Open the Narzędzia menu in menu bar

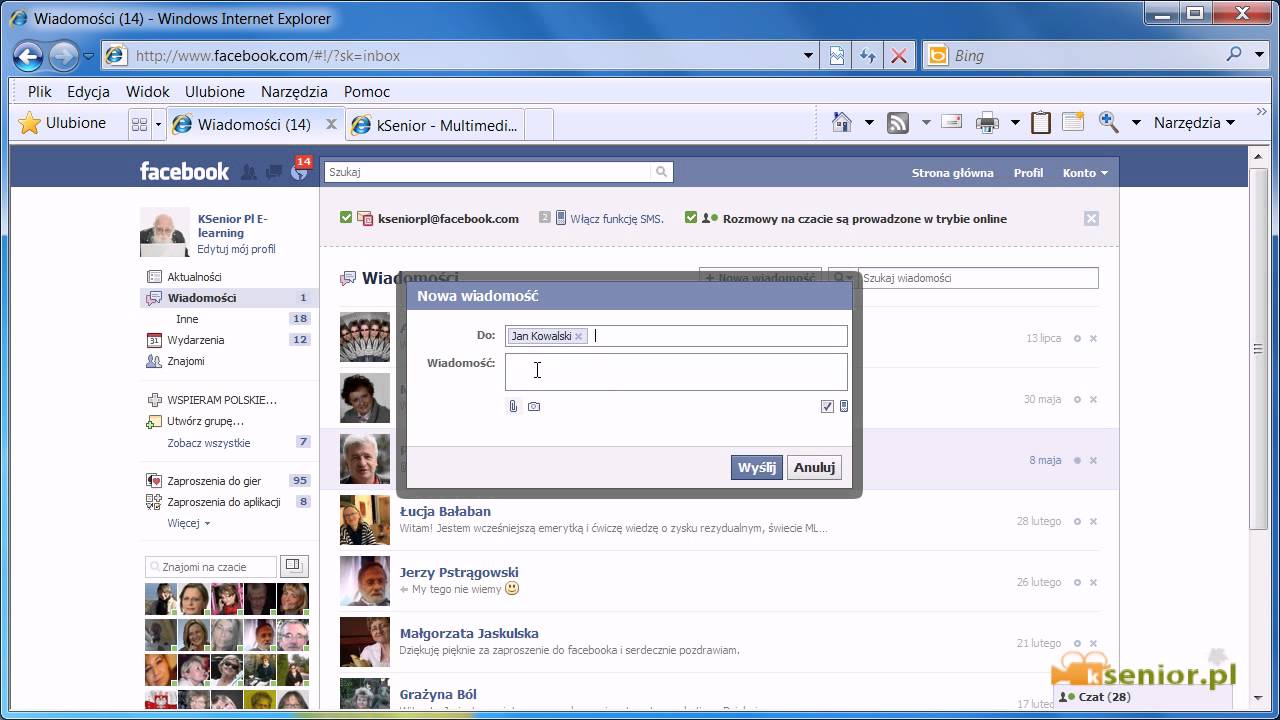[x=295, y=91]
